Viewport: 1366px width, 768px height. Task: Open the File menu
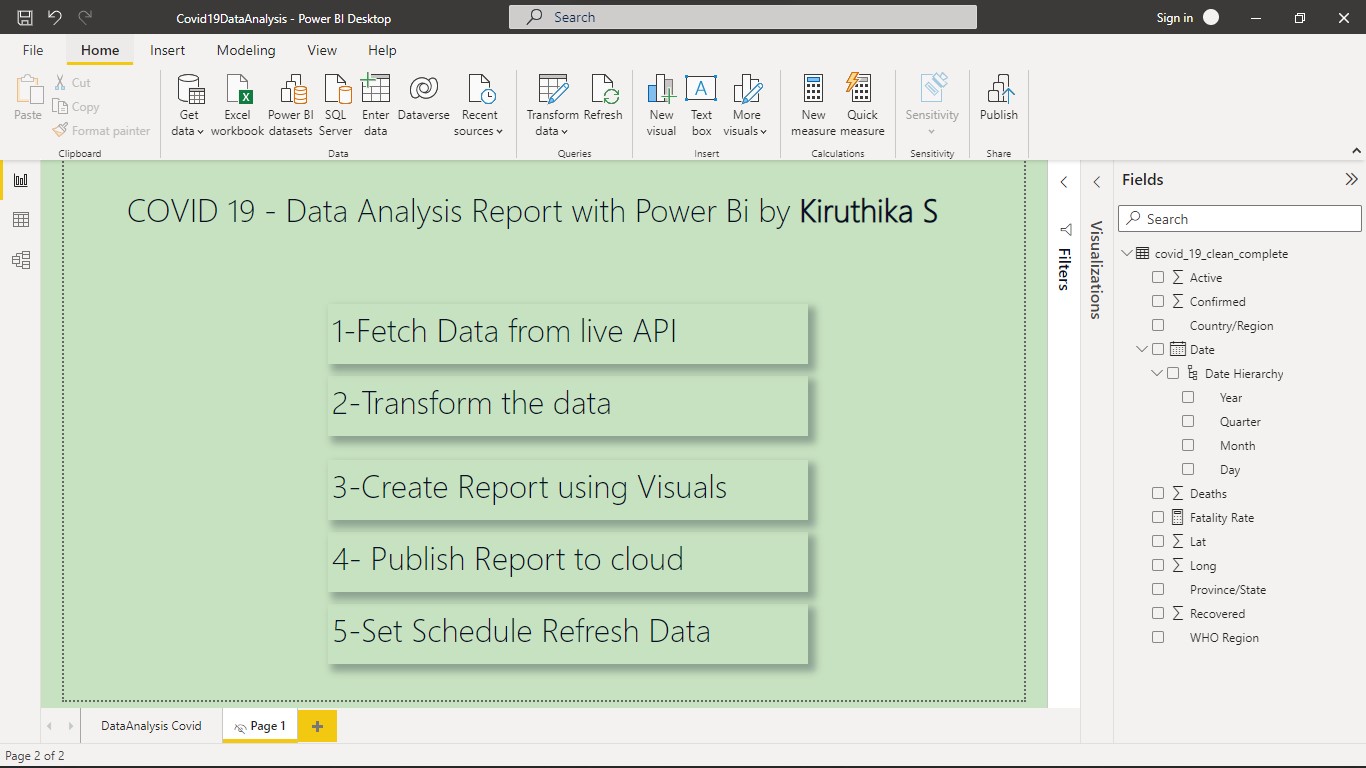click(33, 50)
